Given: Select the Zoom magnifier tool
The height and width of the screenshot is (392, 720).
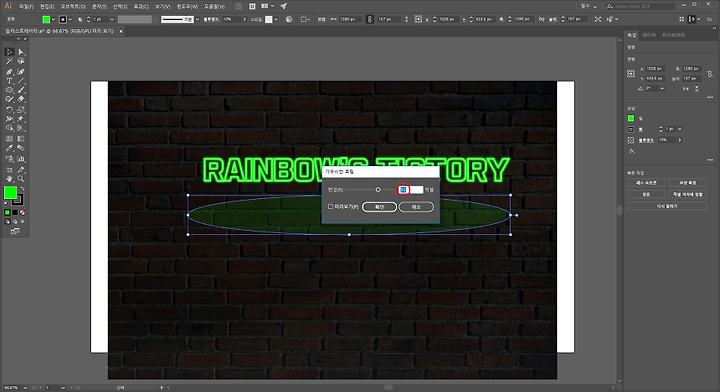Looking at the screenshot, I should pyautogui.click(x=21, y=179).
